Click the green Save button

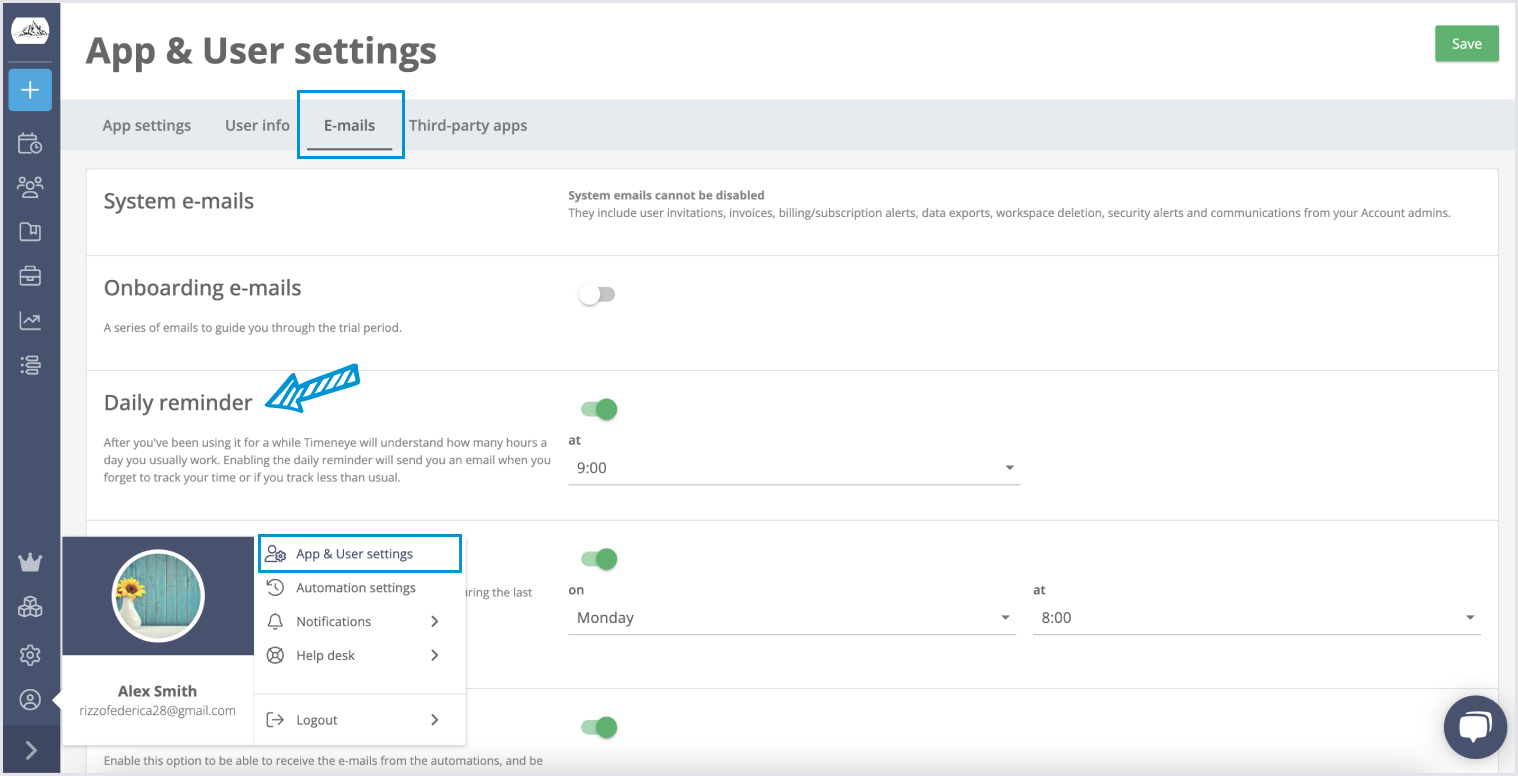pyautogui.click(x=1466, y=44)
